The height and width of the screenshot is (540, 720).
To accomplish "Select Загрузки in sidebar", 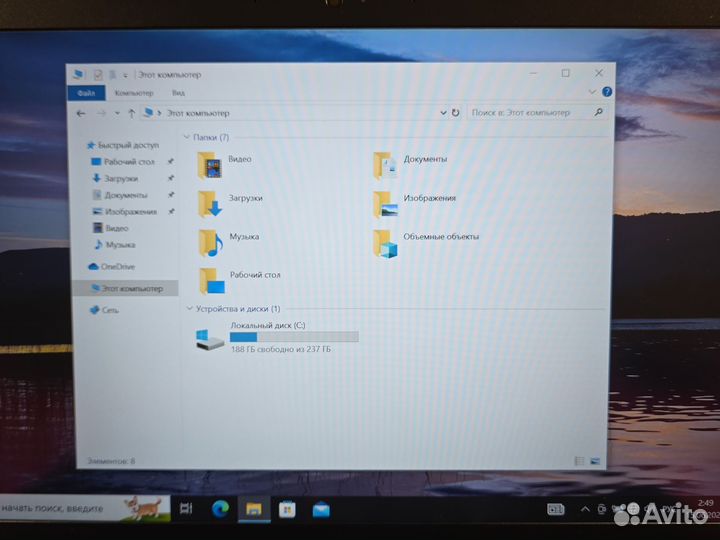I will 115,178.
